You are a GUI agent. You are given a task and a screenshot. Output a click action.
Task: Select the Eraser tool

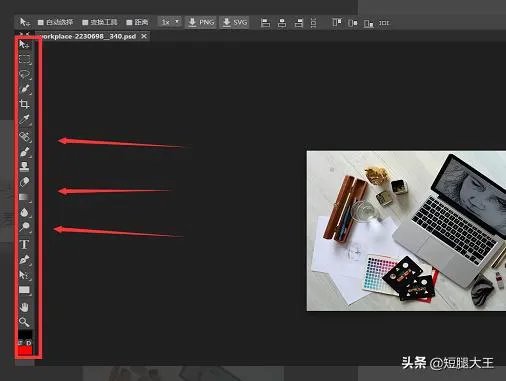click(x=24, y=182)
